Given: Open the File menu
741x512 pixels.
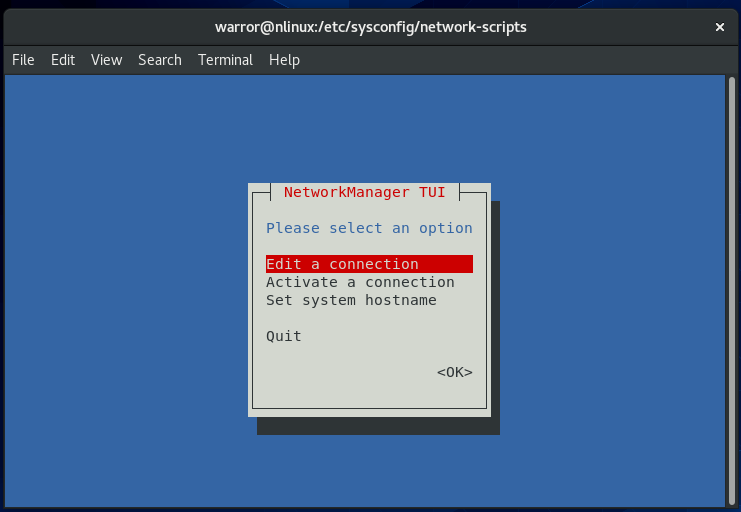Looking at the screenshot, I should [23, 60].
